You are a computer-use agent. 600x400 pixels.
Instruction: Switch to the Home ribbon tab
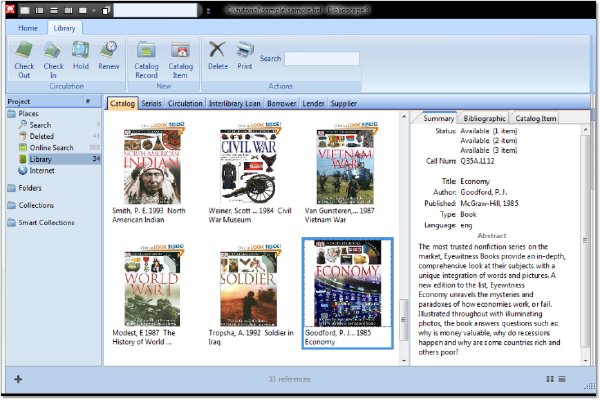pyautogui.click(x=28, y=28)
